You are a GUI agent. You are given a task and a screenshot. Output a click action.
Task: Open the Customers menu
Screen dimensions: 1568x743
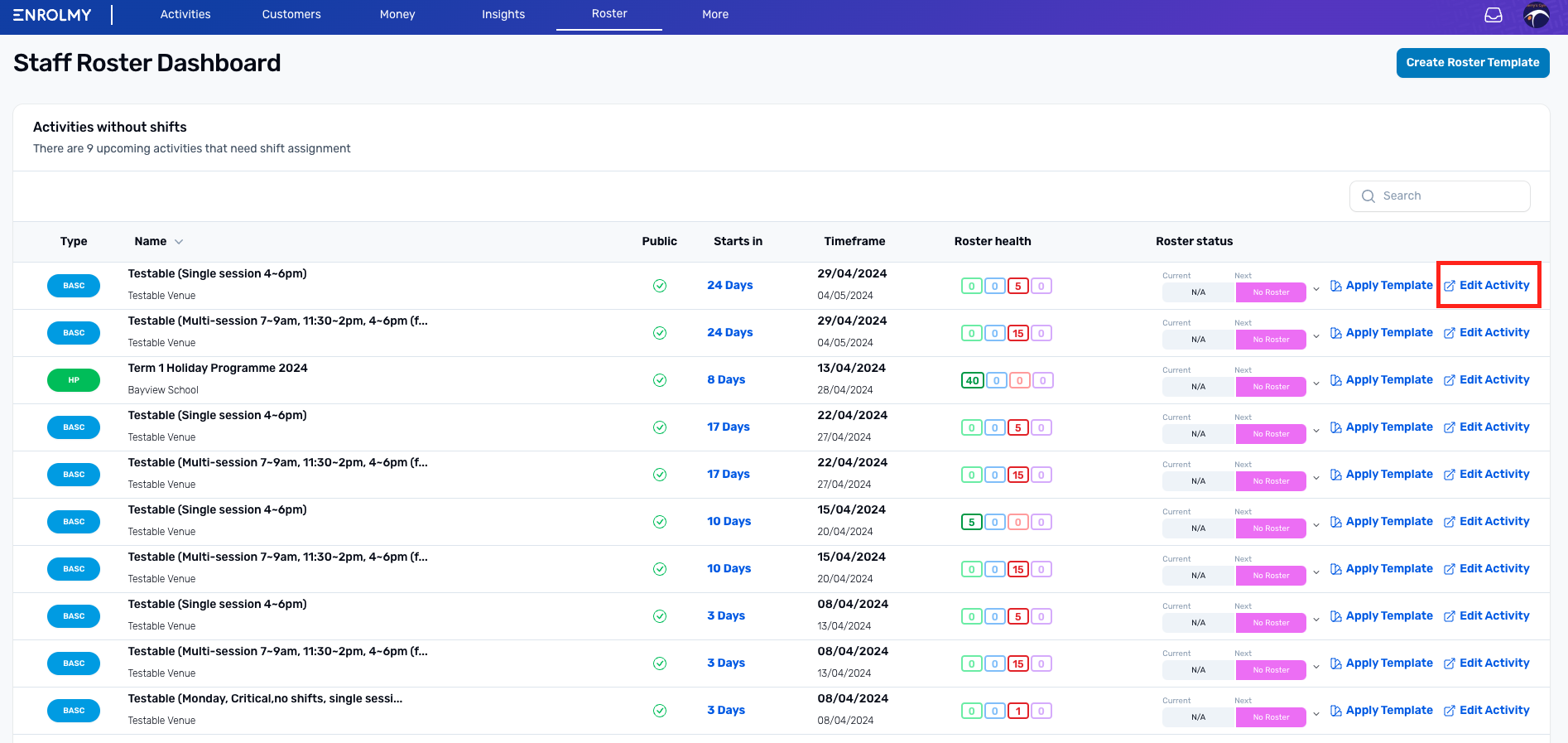pos(291,15)
